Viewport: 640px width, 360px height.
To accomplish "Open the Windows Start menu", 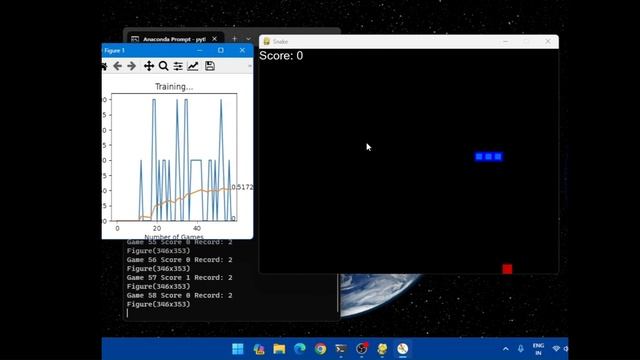I will [238, 349].
